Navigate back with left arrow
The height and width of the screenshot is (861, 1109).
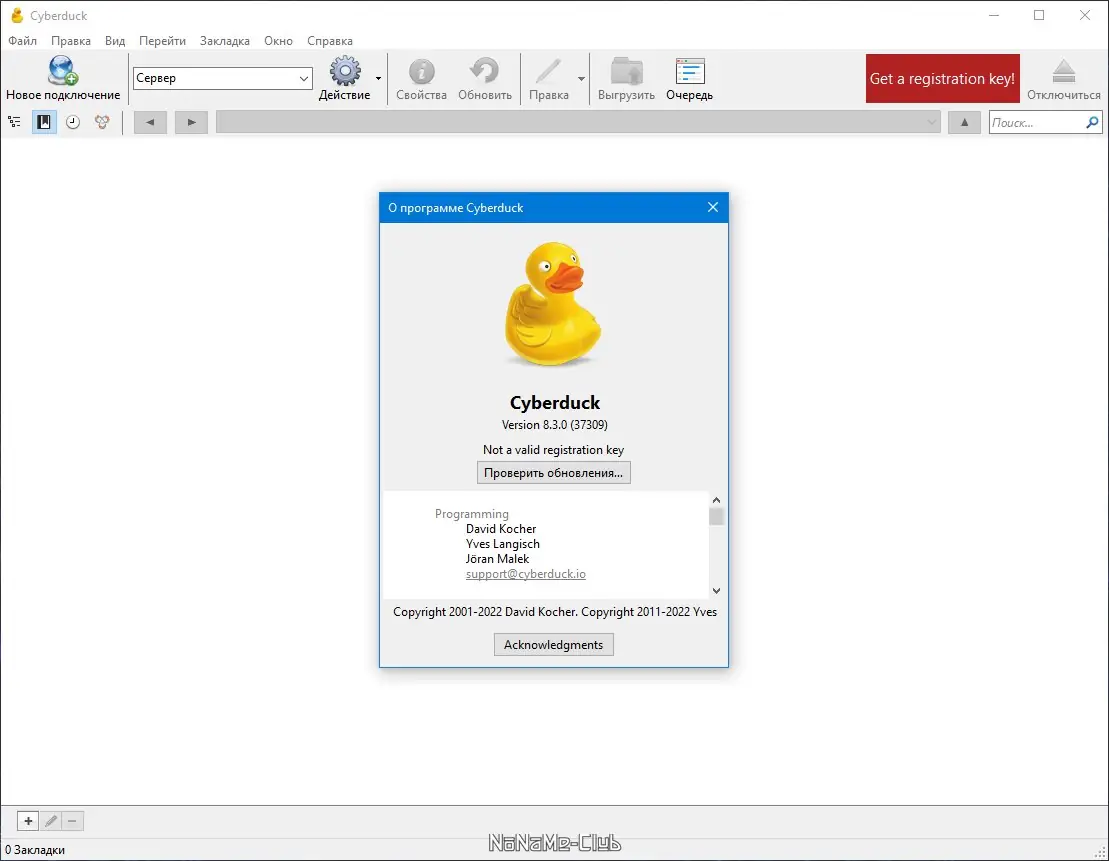(x=150, y=122)
